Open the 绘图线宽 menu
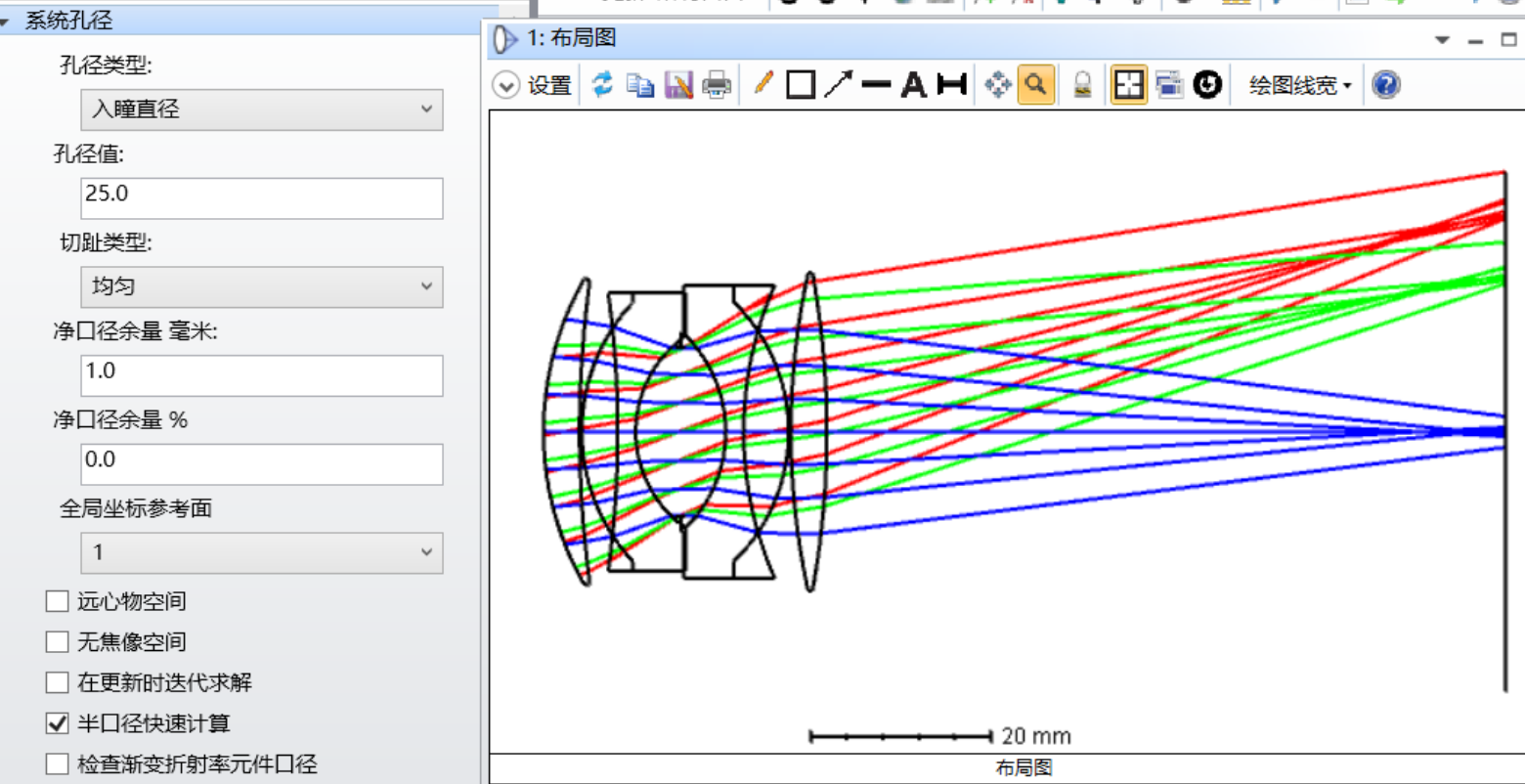The width and height of the screenshot is (1525, 784). [1300, 86]
